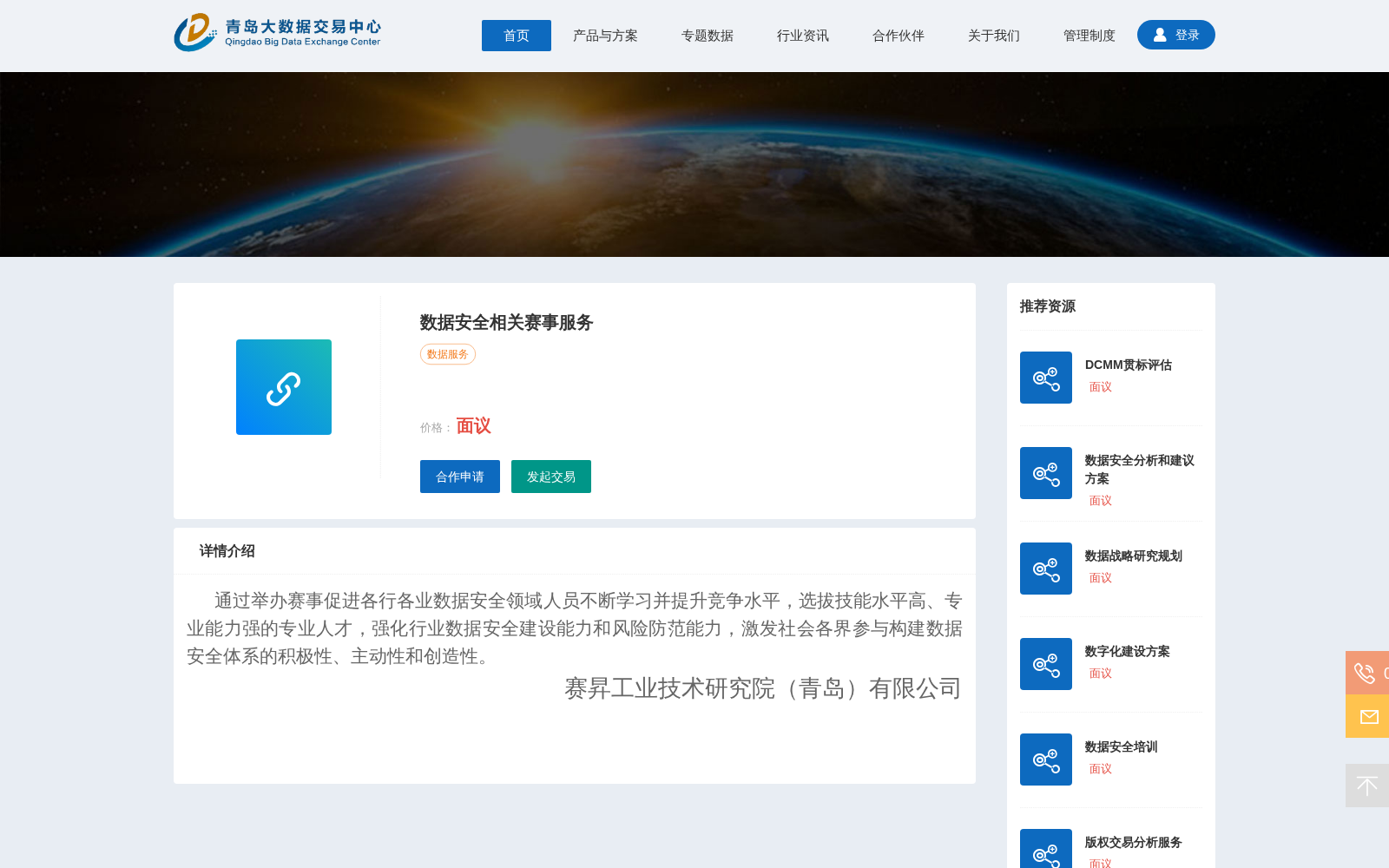The image size is (1389, 868).
Task: Click the 赛昇工业技术研究院（青岛）有限公司 text
Action: click(x=763, y=688)
